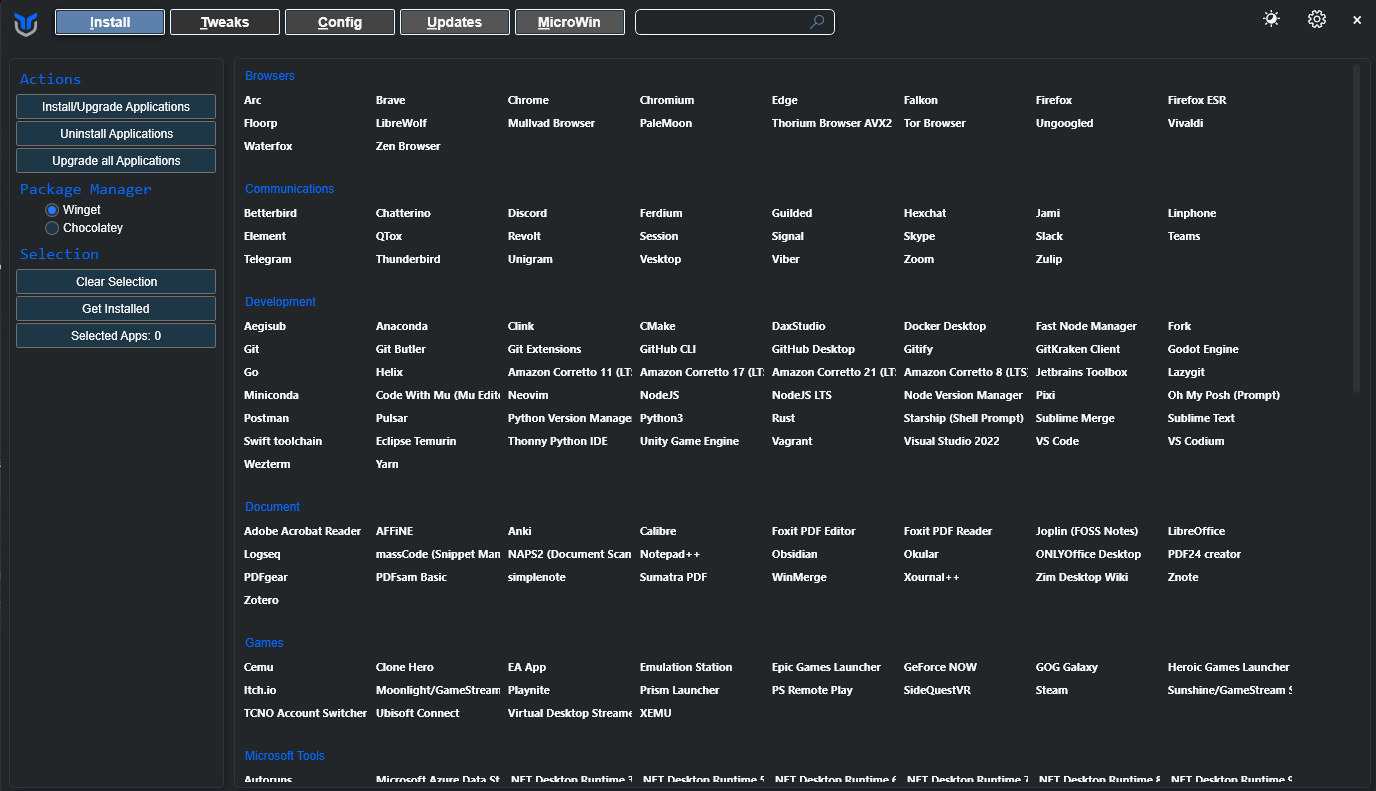
Task: Open the MicroWin tab
Action: tap(570, 22)
